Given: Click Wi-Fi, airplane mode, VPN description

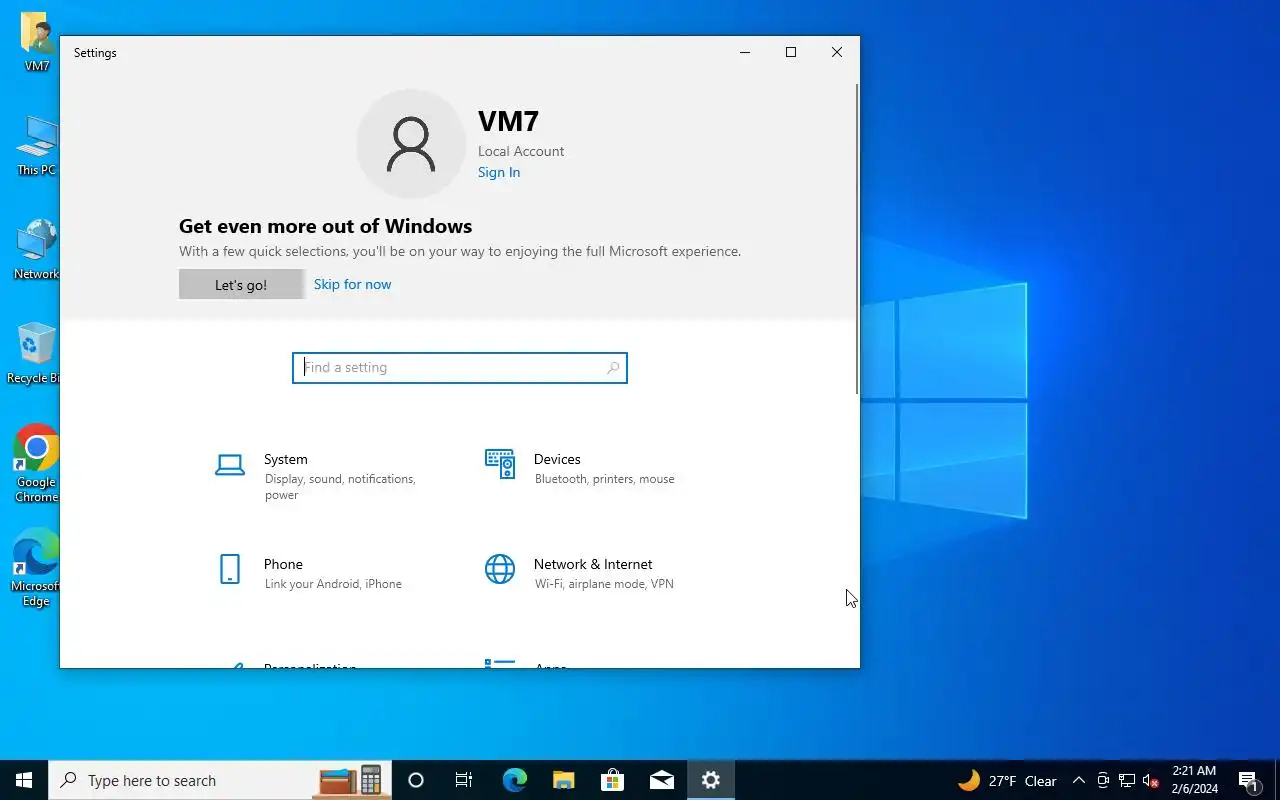Looking at the screenshot, I should coord(604,584).
